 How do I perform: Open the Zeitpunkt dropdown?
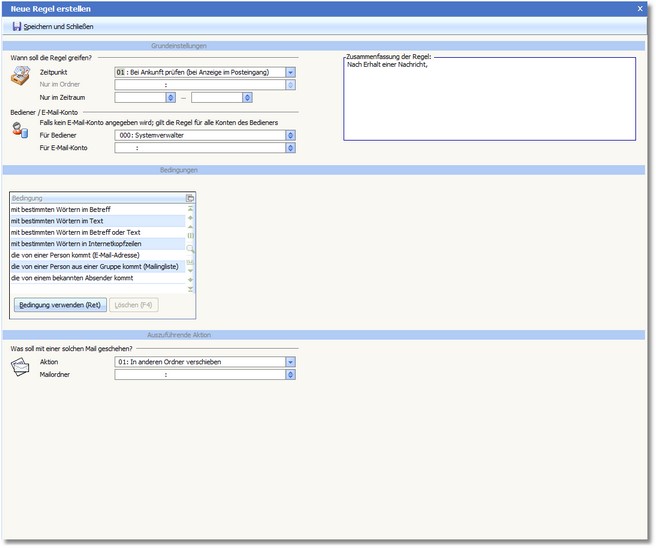(x=291, y=72)
